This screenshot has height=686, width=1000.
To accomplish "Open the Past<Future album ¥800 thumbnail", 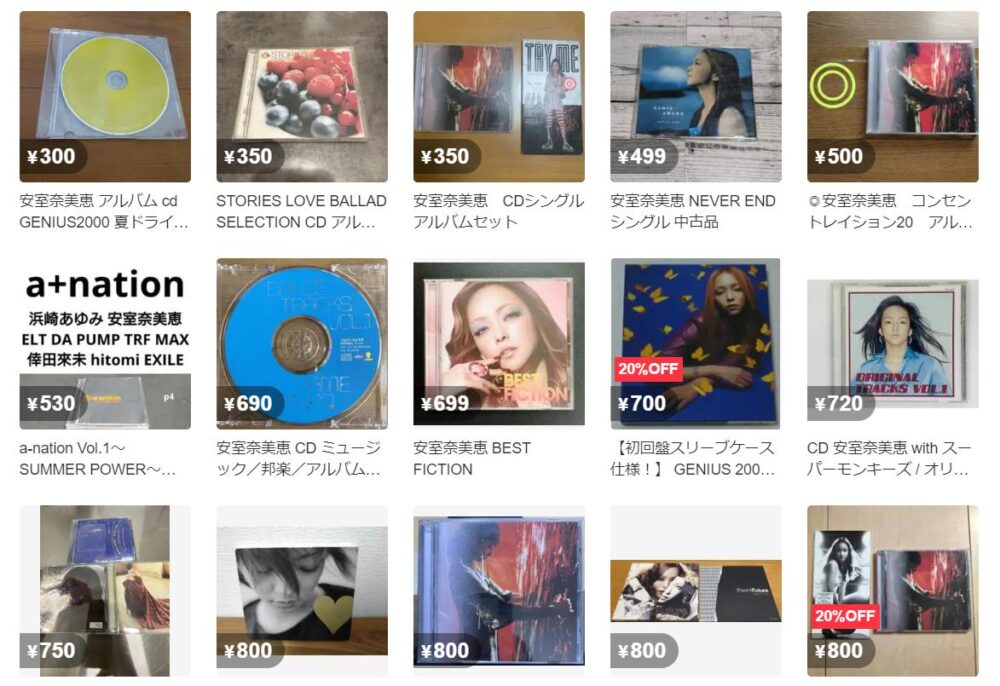I will (x=696, y=591).
